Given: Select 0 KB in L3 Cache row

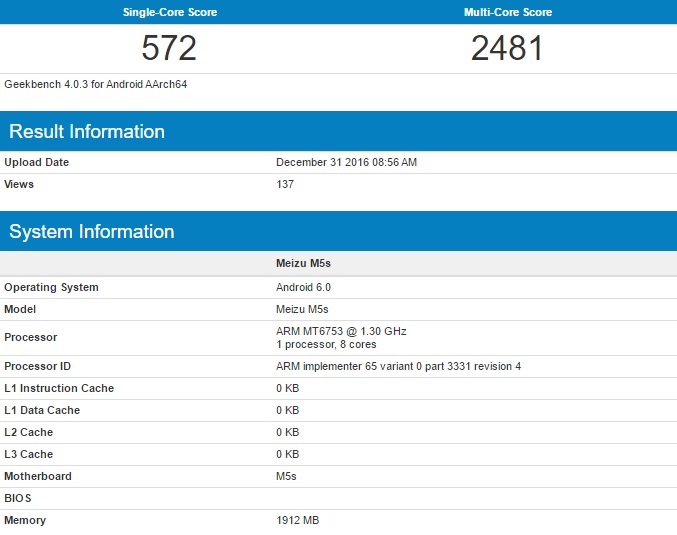Looking at the screenshot, I should [288, 455].
